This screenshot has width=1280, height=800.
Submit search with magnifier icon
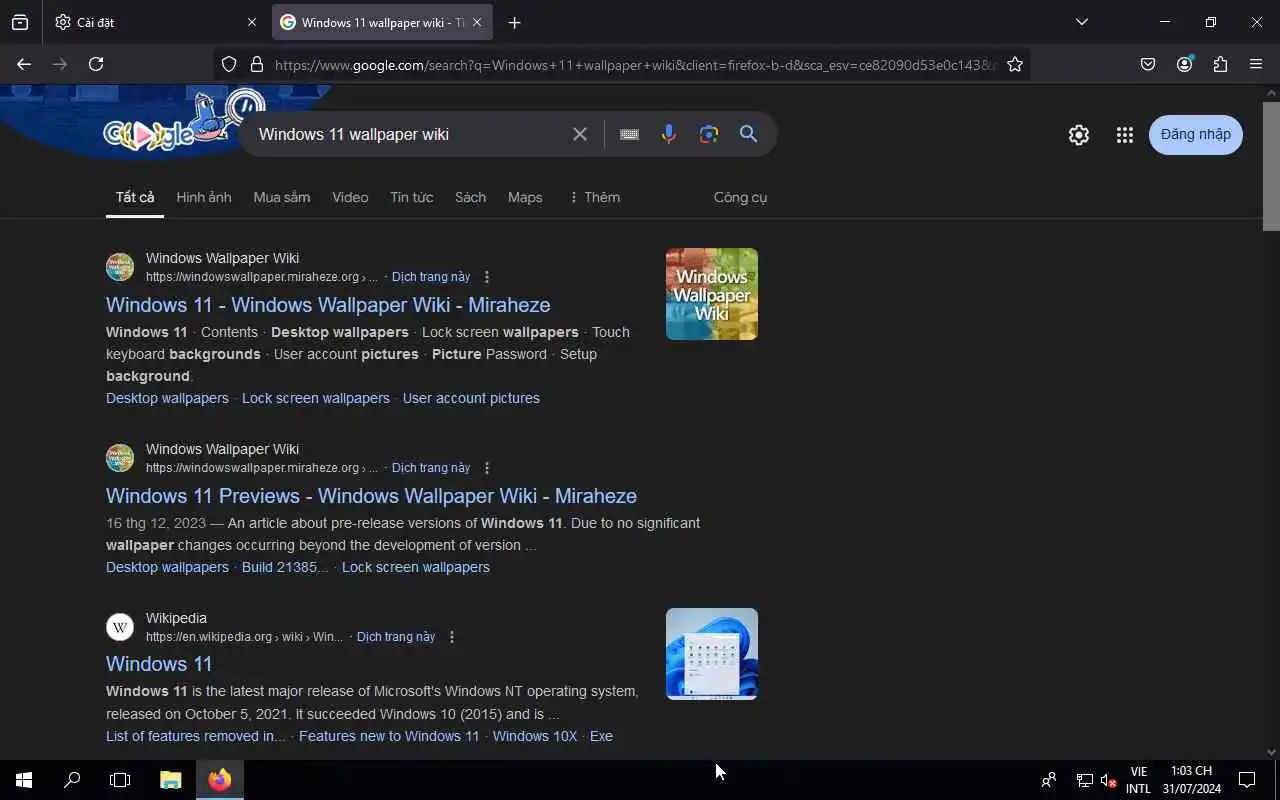[x=748, y=134]
